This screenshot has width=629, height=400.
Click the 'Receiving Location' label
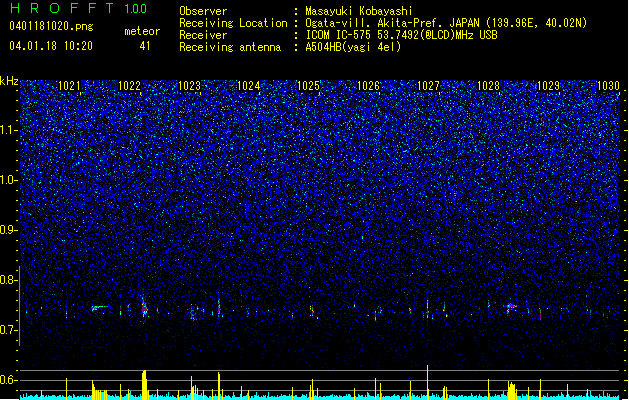tap(233, 23)
